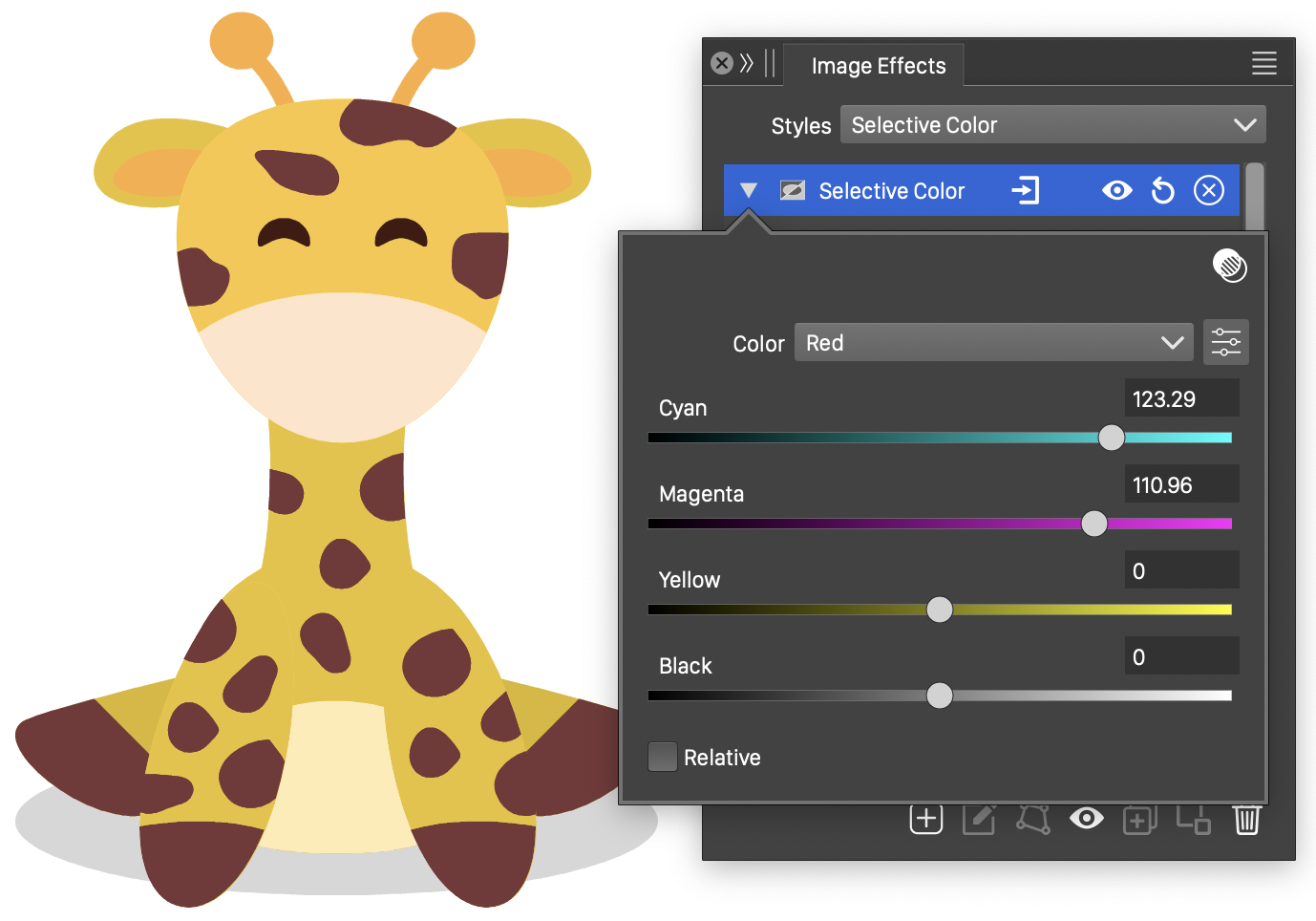Click the striped circle icon in the popup corner
1316x921 pixels.
(x=1229, y=266)
